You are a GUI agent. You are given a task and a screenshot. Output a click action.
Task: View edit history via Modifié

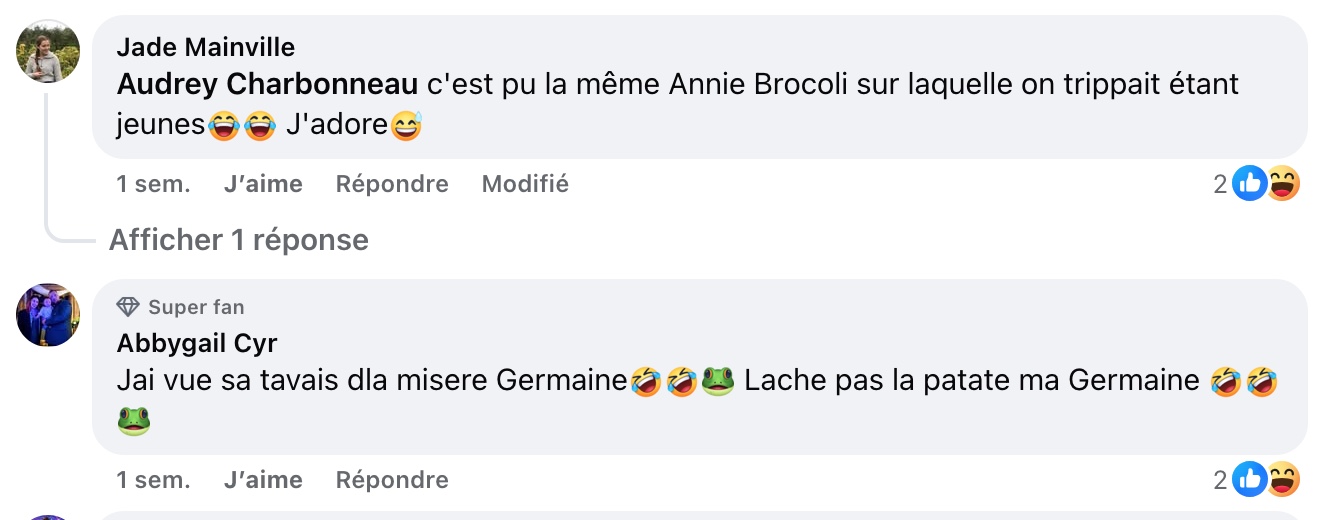click(525, 184)
